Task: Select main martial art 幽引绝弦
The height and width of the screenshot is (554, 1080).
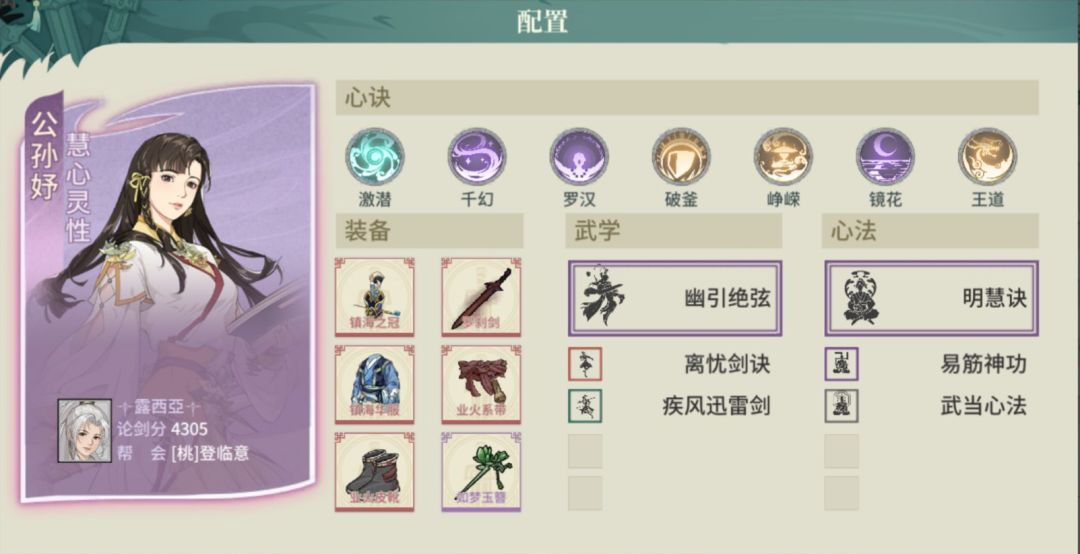Action: (675, 298)
